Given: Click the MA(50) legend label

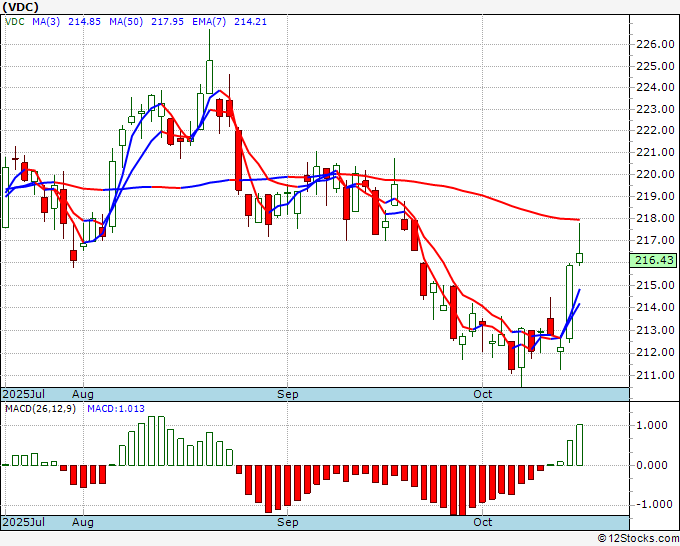Looking at the screenshot, I should pyautogui.click(x=126, y=22).
